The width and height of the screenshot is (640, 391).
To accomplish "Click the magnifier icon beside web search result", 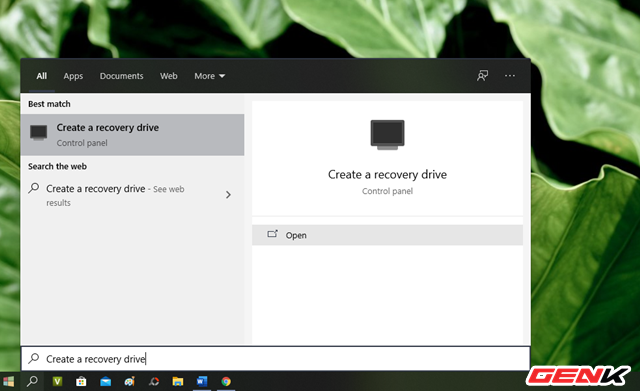I will pyautogui.click(x=34, y=188).
